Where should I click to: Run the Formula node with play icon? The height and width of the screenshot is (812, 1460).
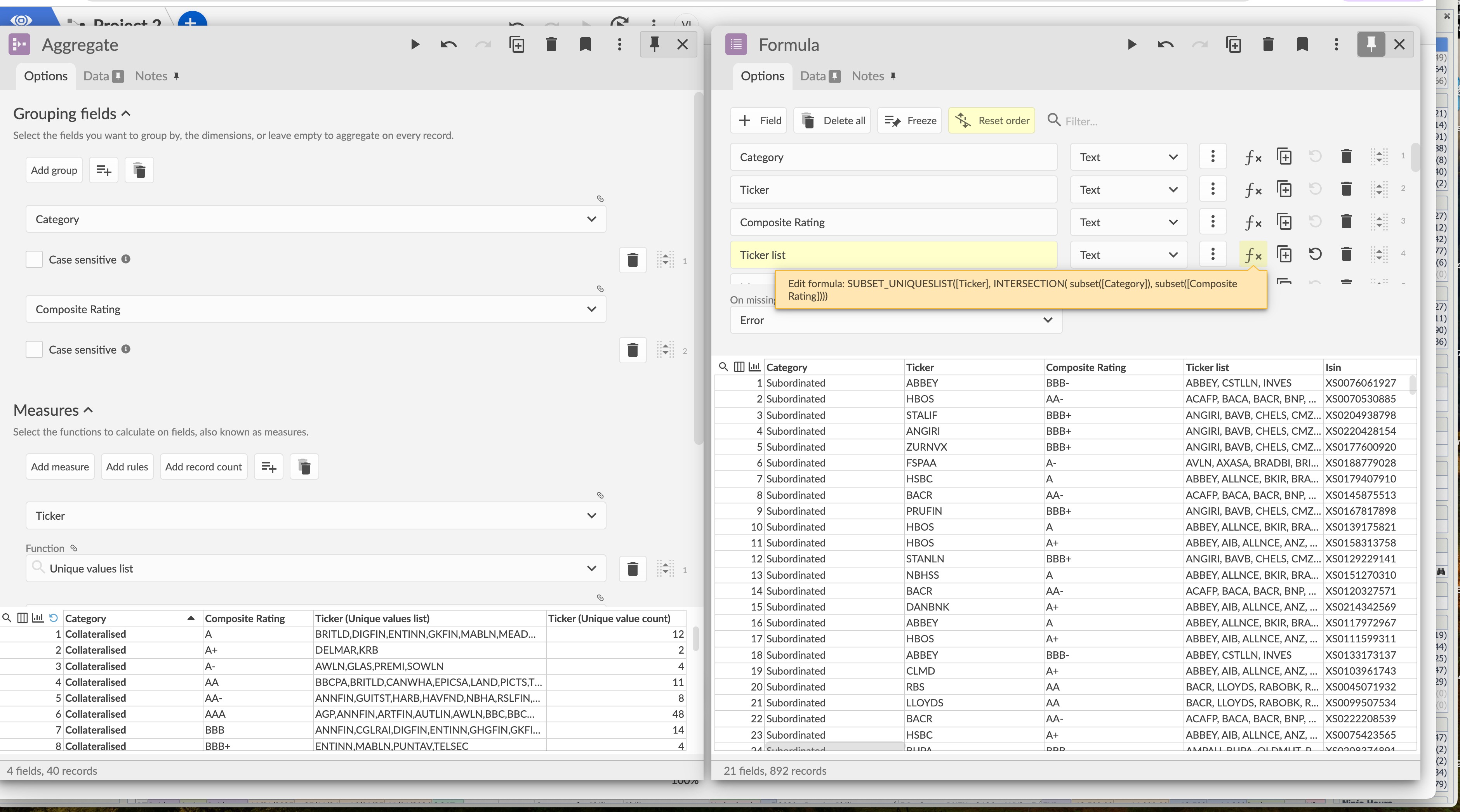[1132, 44]
